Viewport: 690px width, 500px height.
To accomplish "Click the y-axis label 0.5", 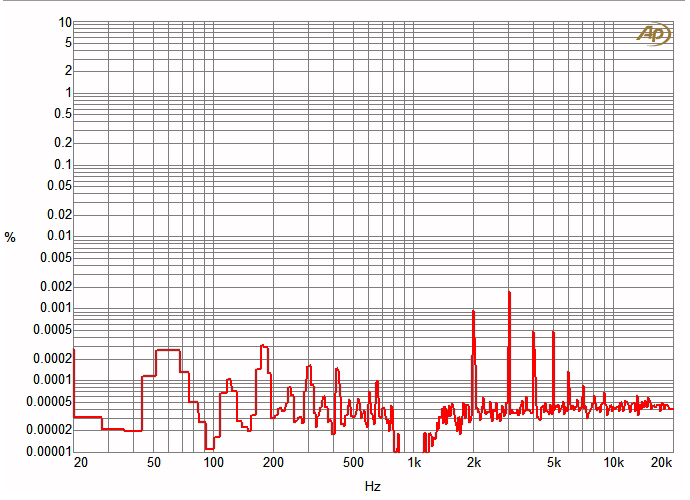I will click(63, 114).
